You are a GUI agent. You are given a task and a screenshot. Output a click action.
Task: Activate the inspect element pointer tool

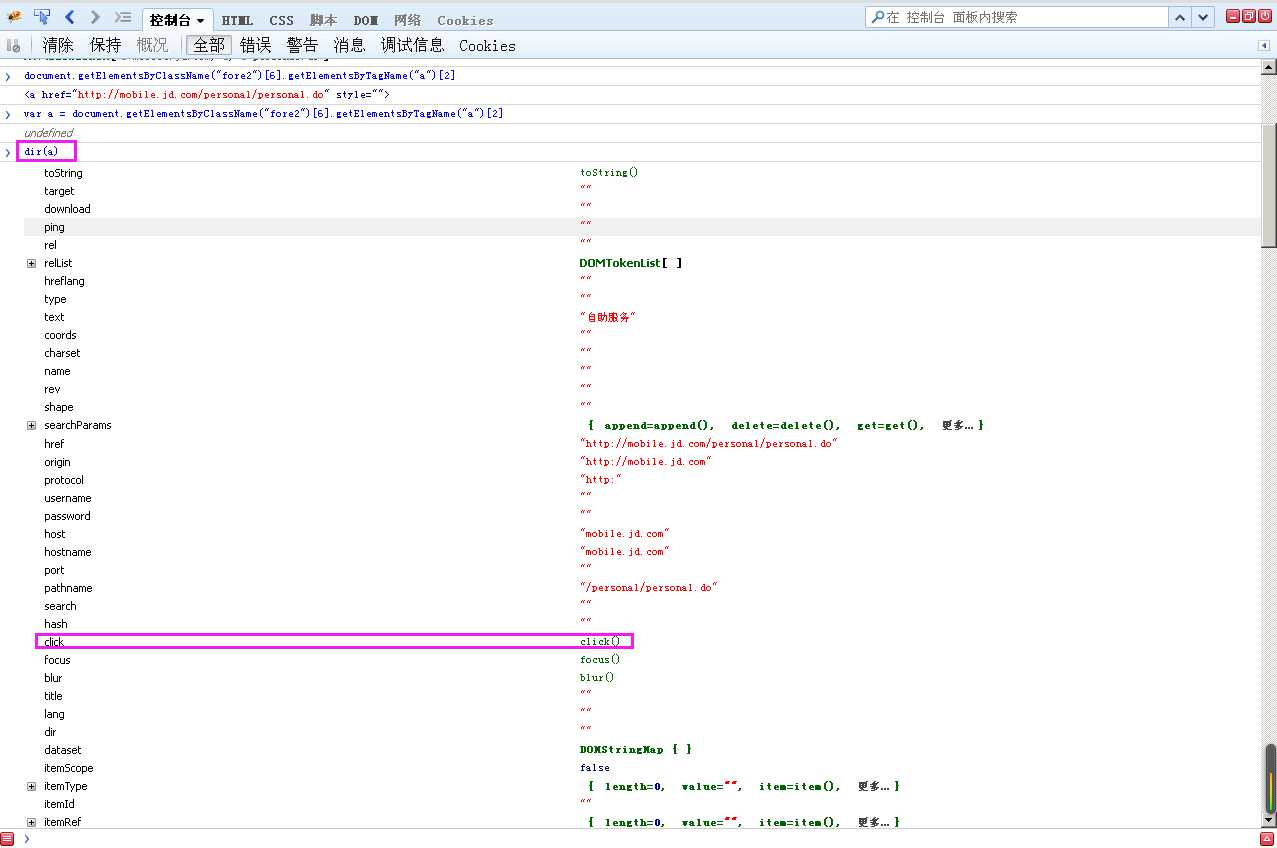[x=42, y=17]
